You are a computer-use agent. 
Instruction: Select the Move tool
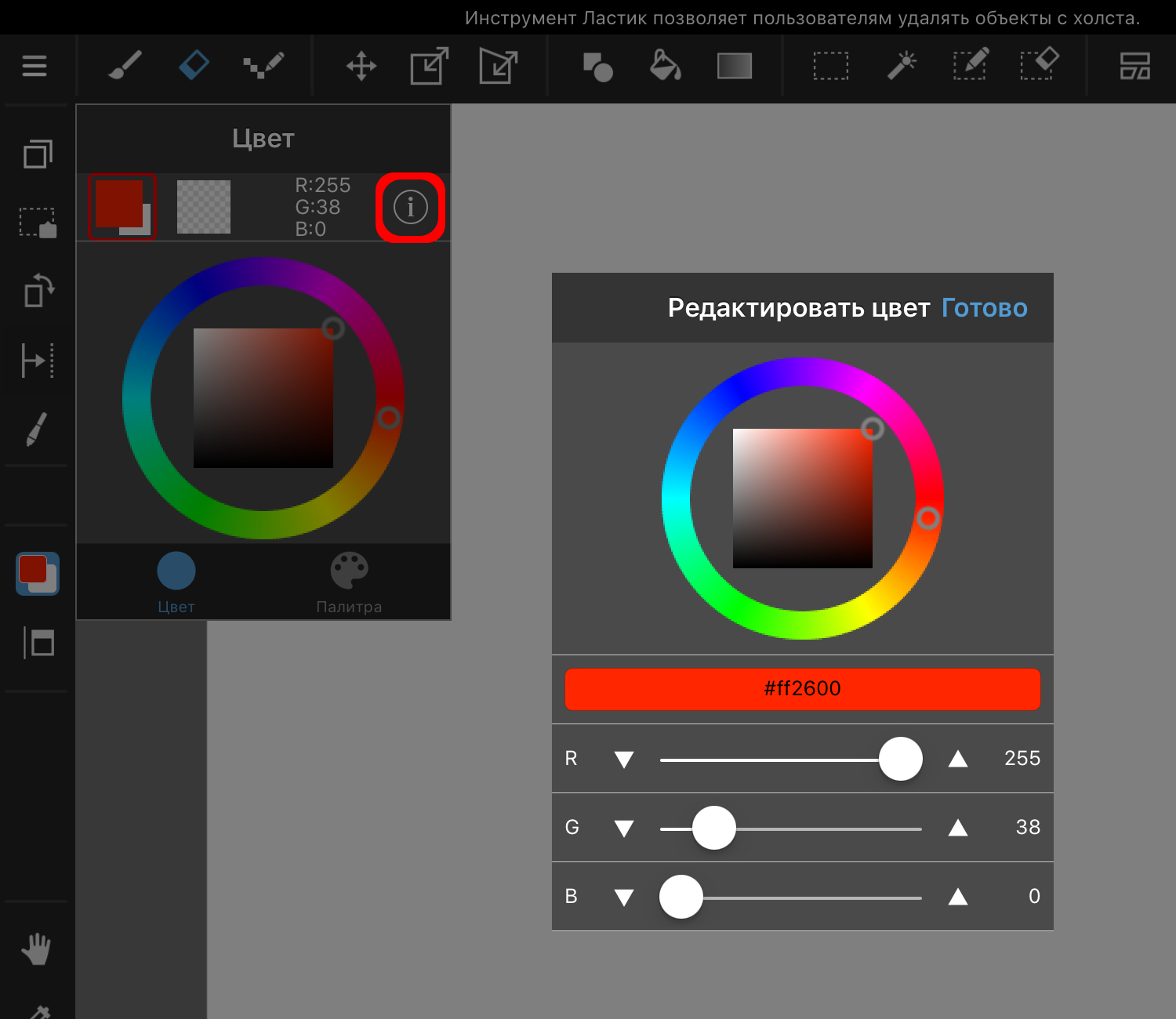361,67
